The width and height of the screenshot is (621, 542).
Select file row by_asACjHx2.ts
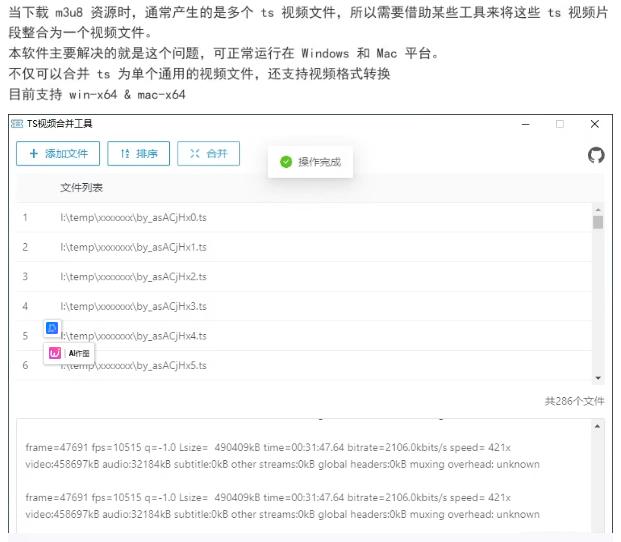click(133, 276)
